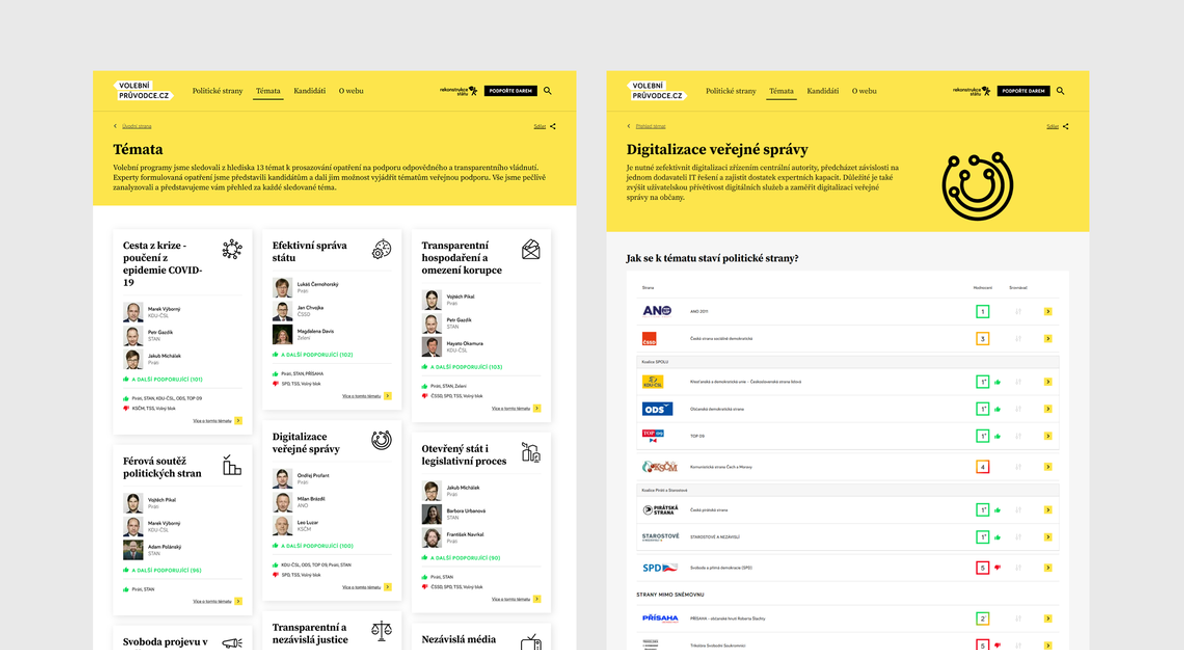This screenshot has height=650, width=1184.
Task: Click Hayato Okamura's photo
Action: 431,347
